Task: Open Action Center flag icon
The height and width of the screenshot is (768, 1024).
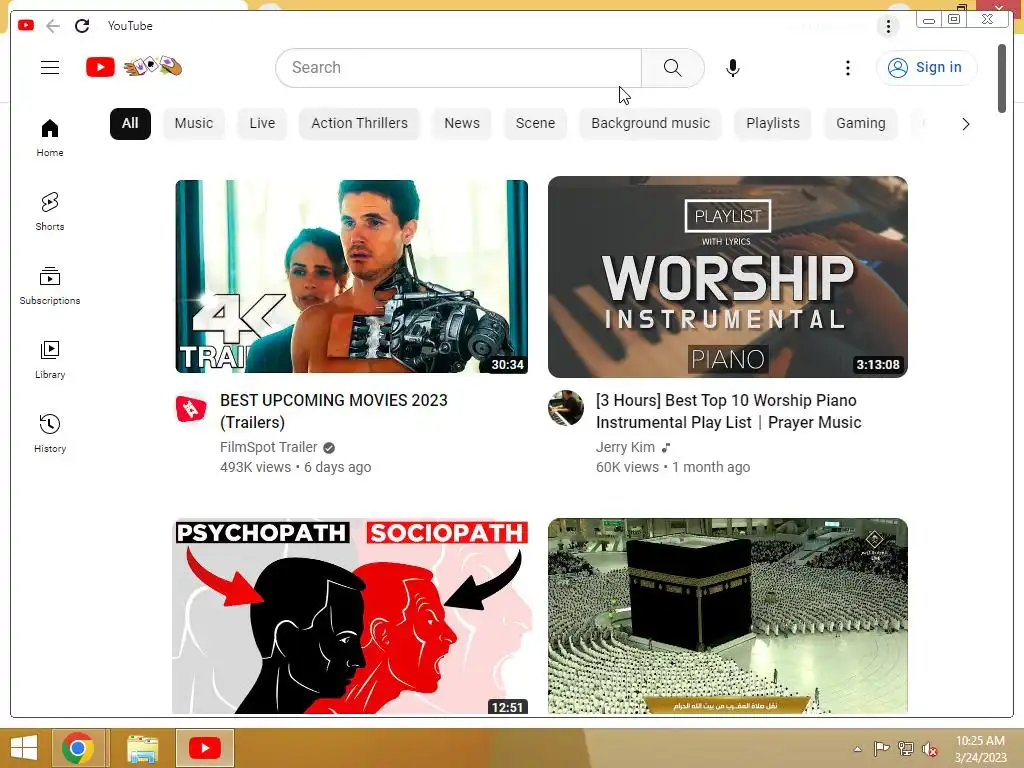Action: coord(882,749)
